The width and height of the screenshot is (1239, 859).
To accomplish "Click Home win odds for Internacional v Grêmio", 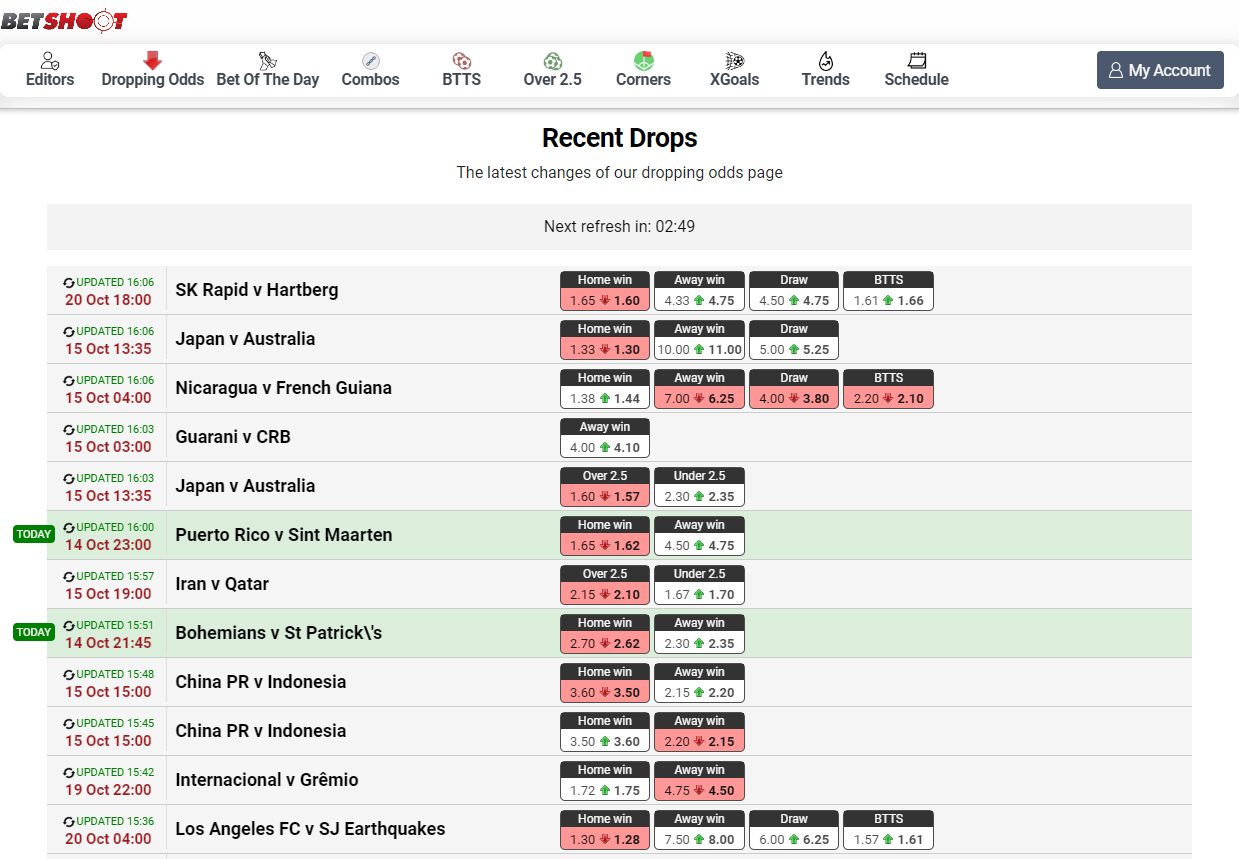I will 605,781.
